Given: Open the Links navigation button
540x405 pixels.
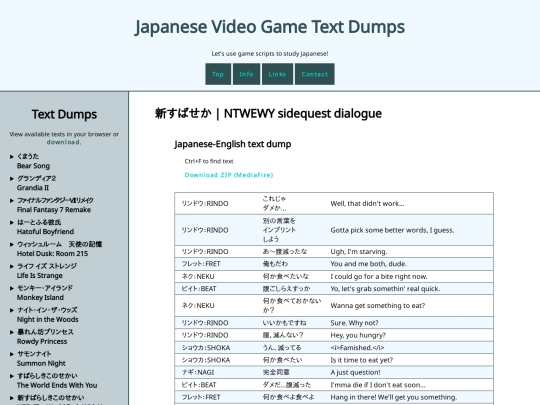Looking at the screenshot, I should click(x=277, y=74).
